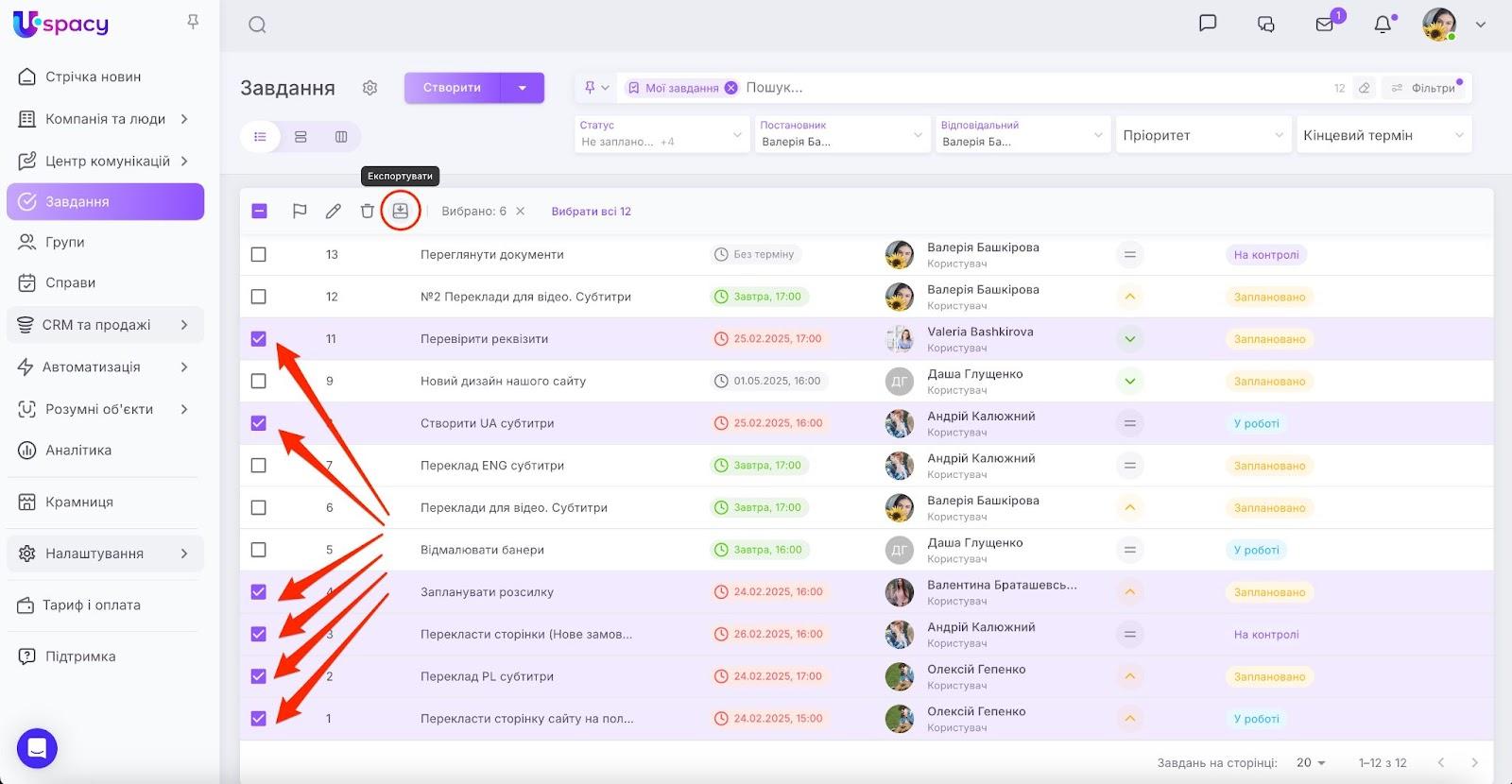1512x784 pixels.
Task: Click the Пошук search input field
Action: (945, 88)
